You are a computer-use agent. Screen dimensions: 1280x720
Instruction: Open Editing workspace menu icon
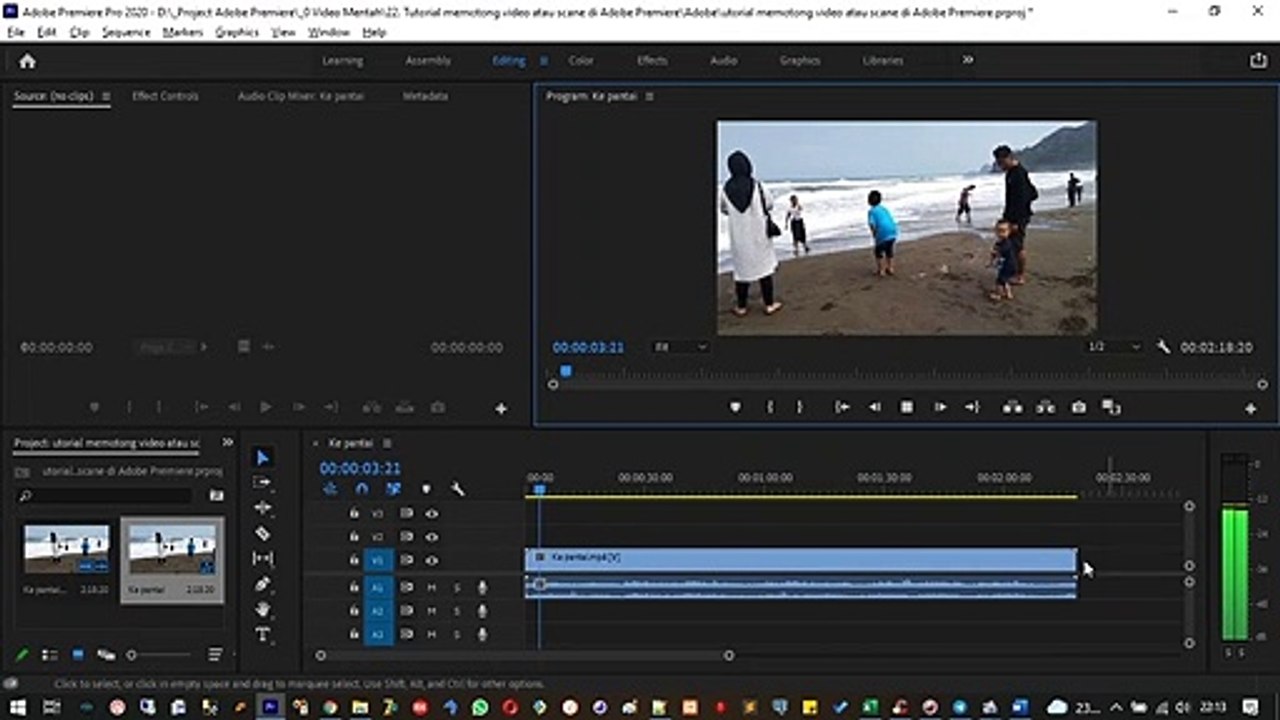[544, 61]
